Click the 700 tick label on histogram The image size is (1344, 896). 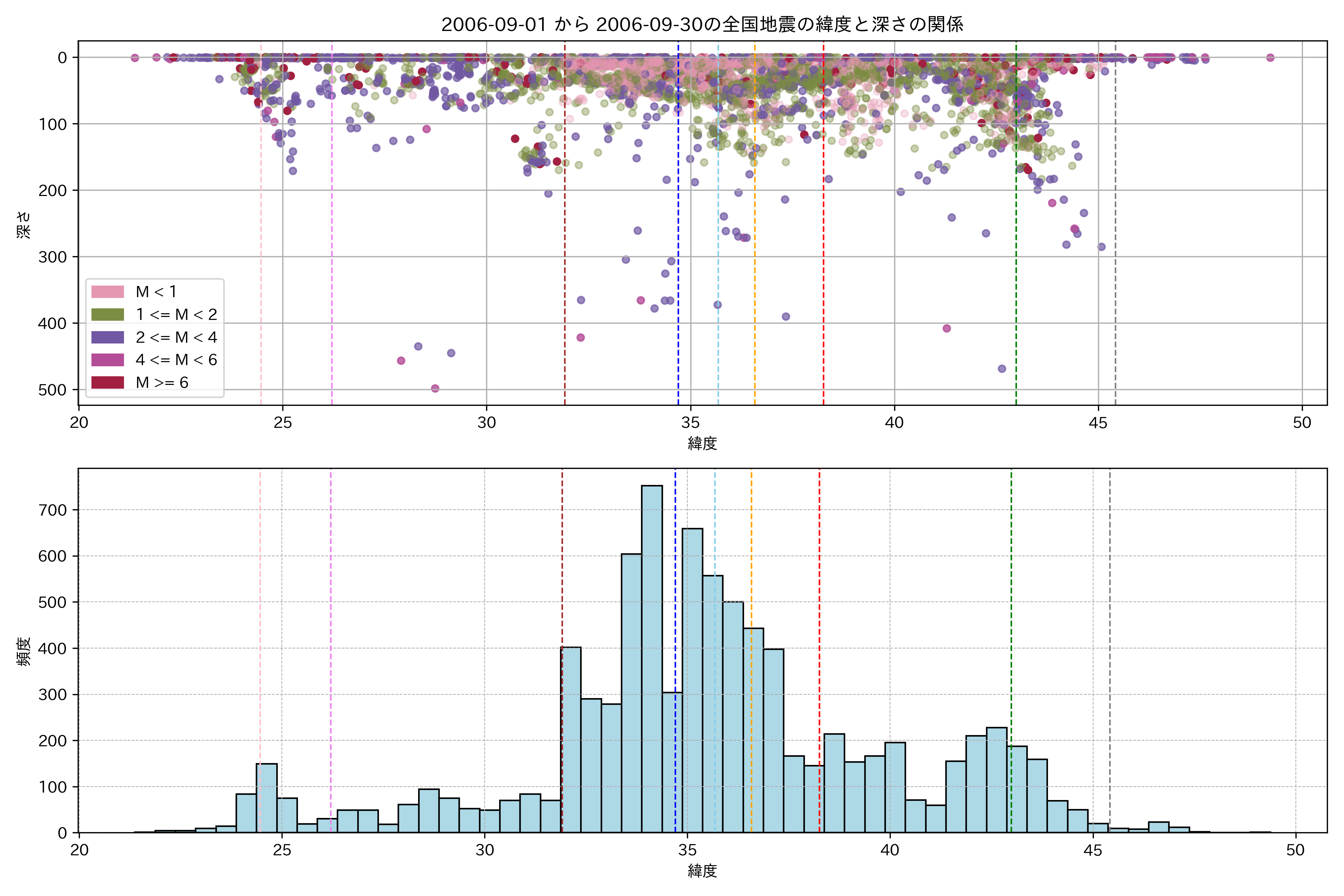(x=53, y=510)
